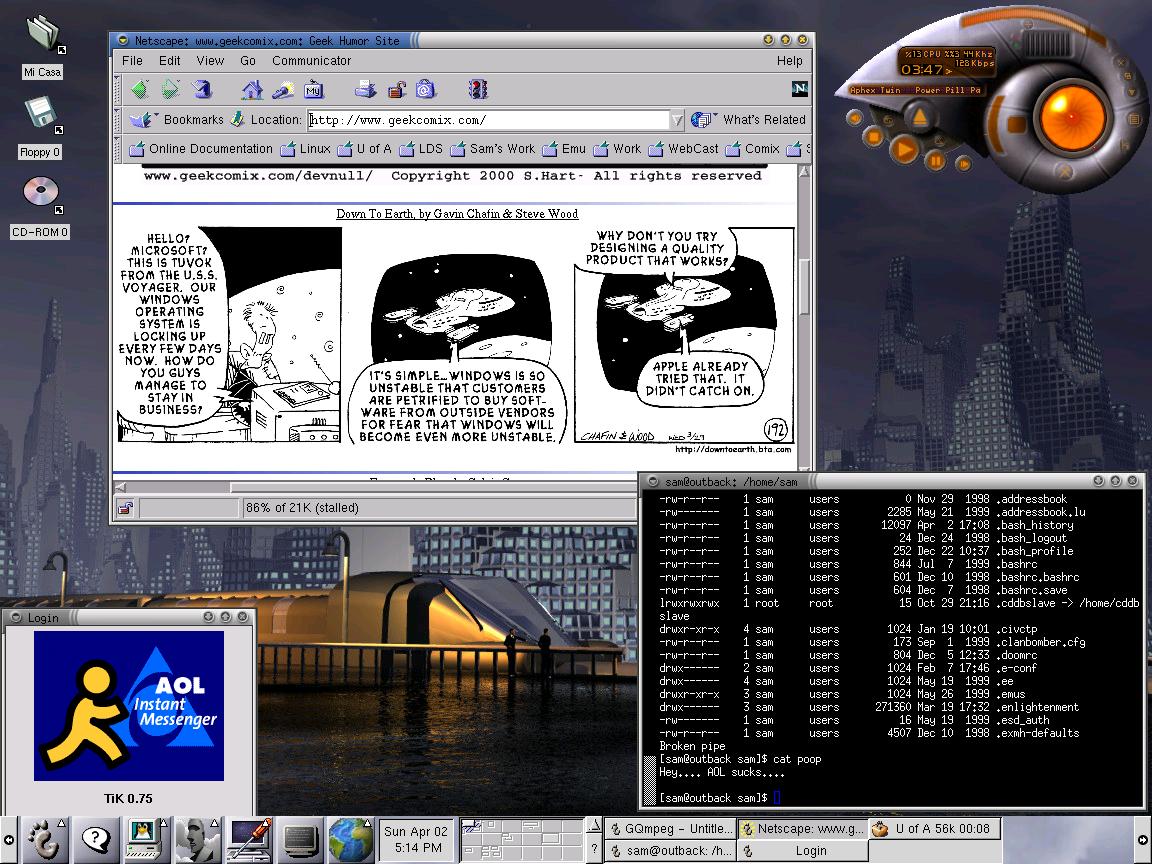Pause playback in GQmpeg
The image size is (1152, 864).
[x=936, y=159]
